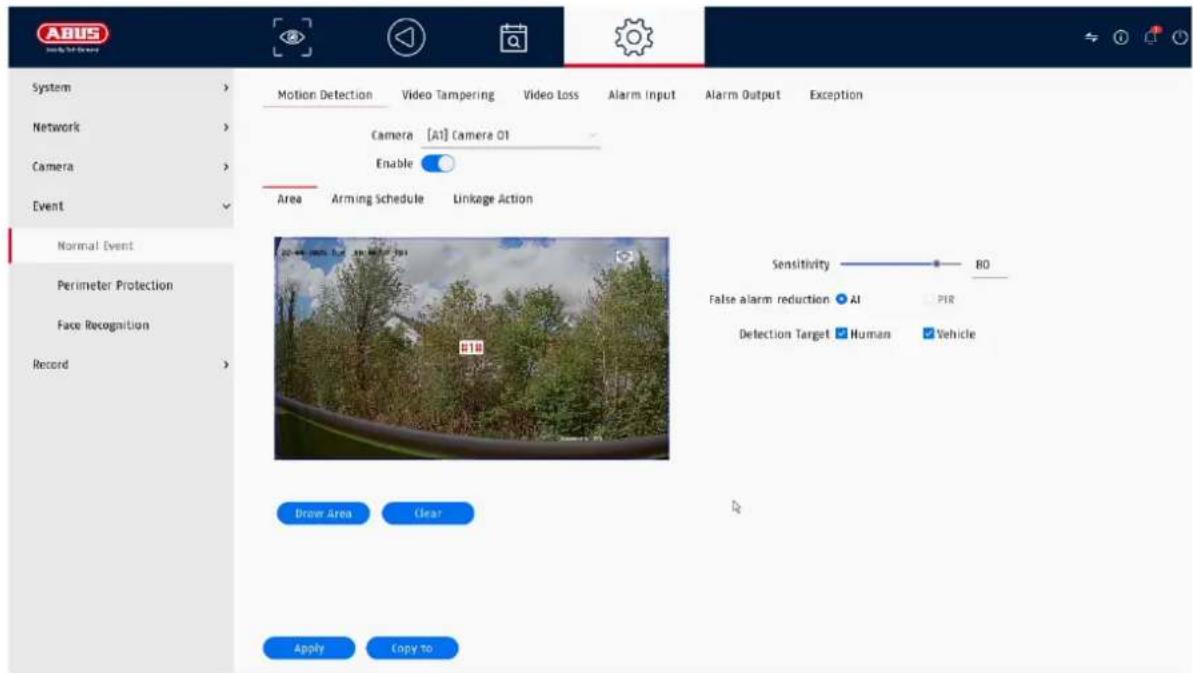Uncheck the Human detection target
1193x673 pixels.
pyautogui.click(x=841, y=333)
